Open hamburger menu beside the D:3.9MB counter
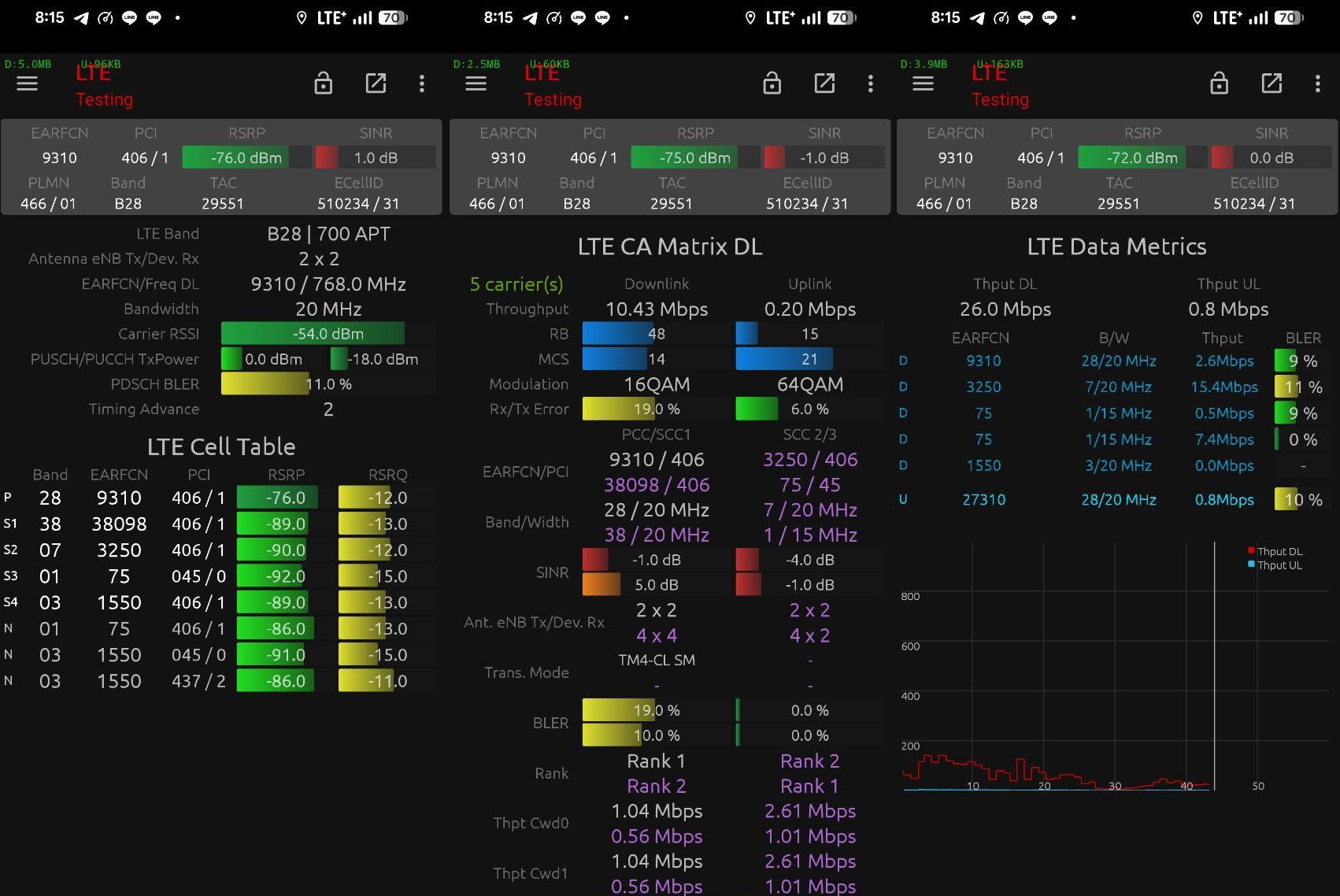The width and height of the screenshot is (1340, 896). click(x=923, y=83)
